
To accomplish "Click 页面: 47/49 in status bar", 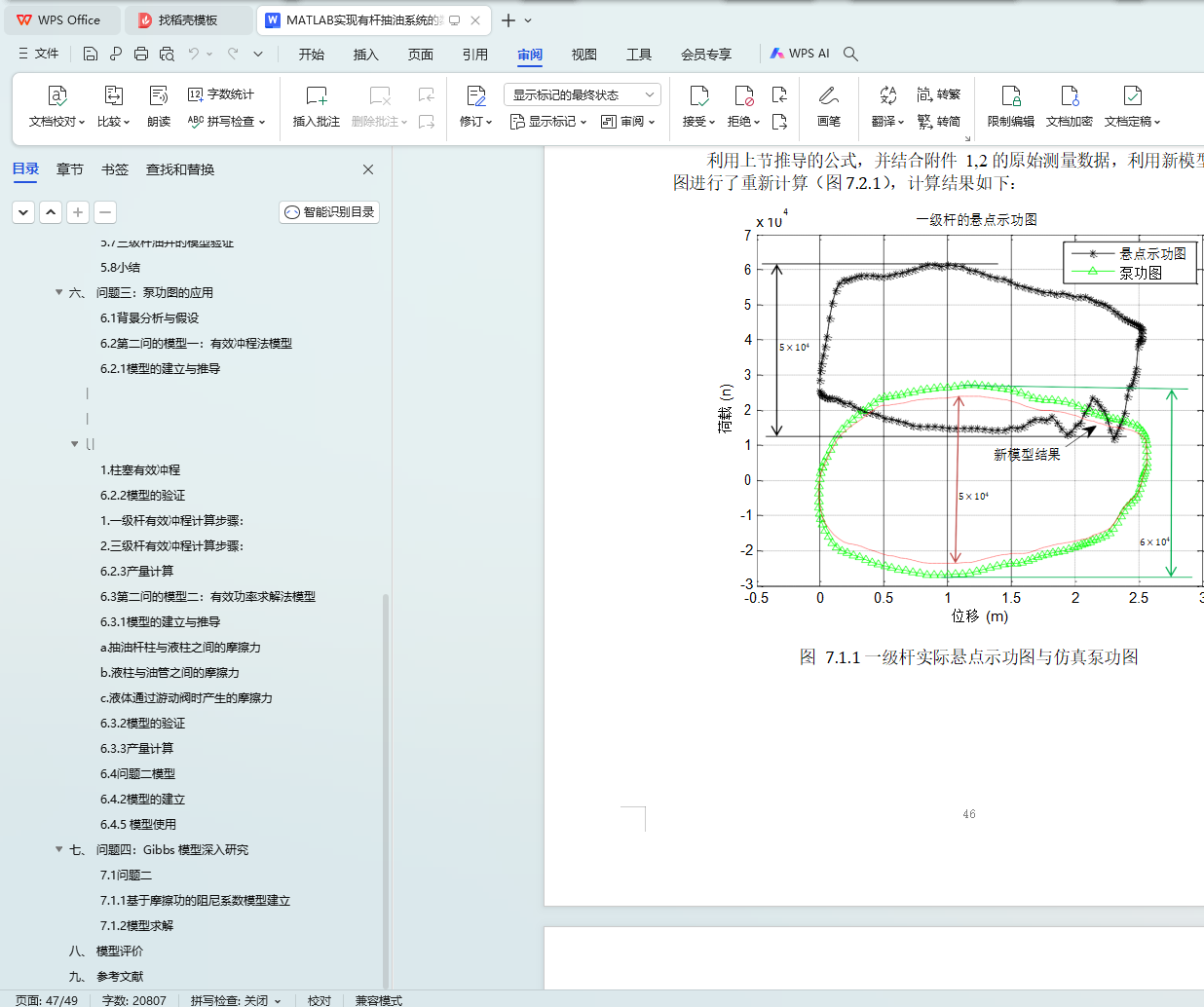I will pos(47,1000).
